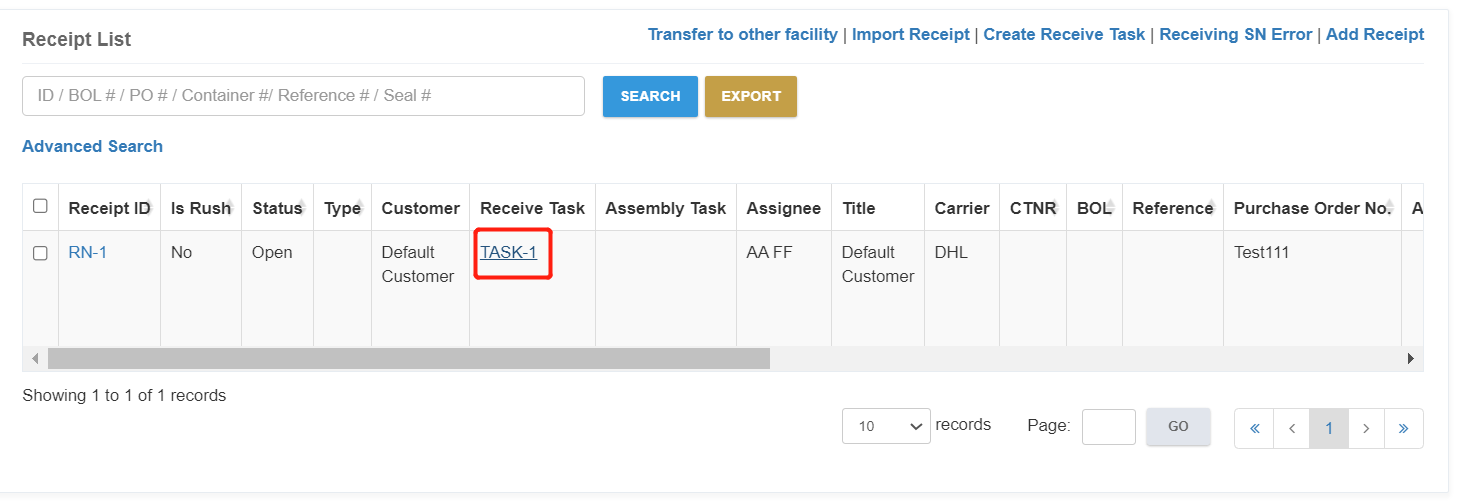Sort by Status column arrows

(299, 207)
